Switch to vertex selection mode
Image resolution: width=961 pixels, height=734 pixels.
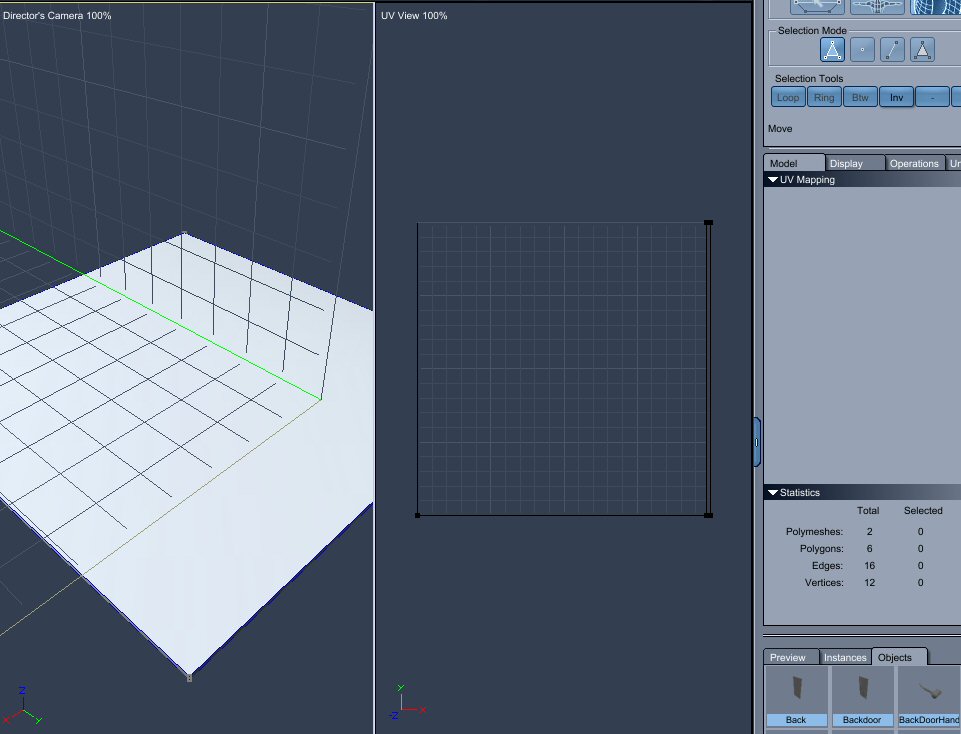pos(862,49)
